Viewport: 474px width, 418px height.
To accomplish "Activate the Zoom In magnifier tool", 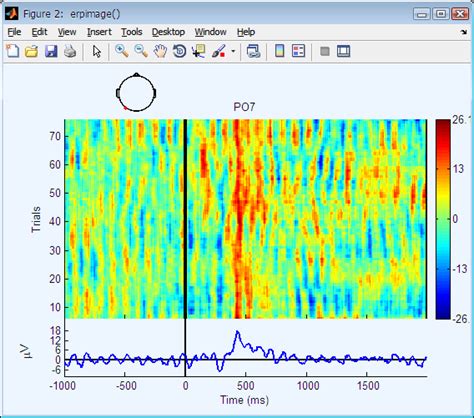I will click(x=122, y=51).
